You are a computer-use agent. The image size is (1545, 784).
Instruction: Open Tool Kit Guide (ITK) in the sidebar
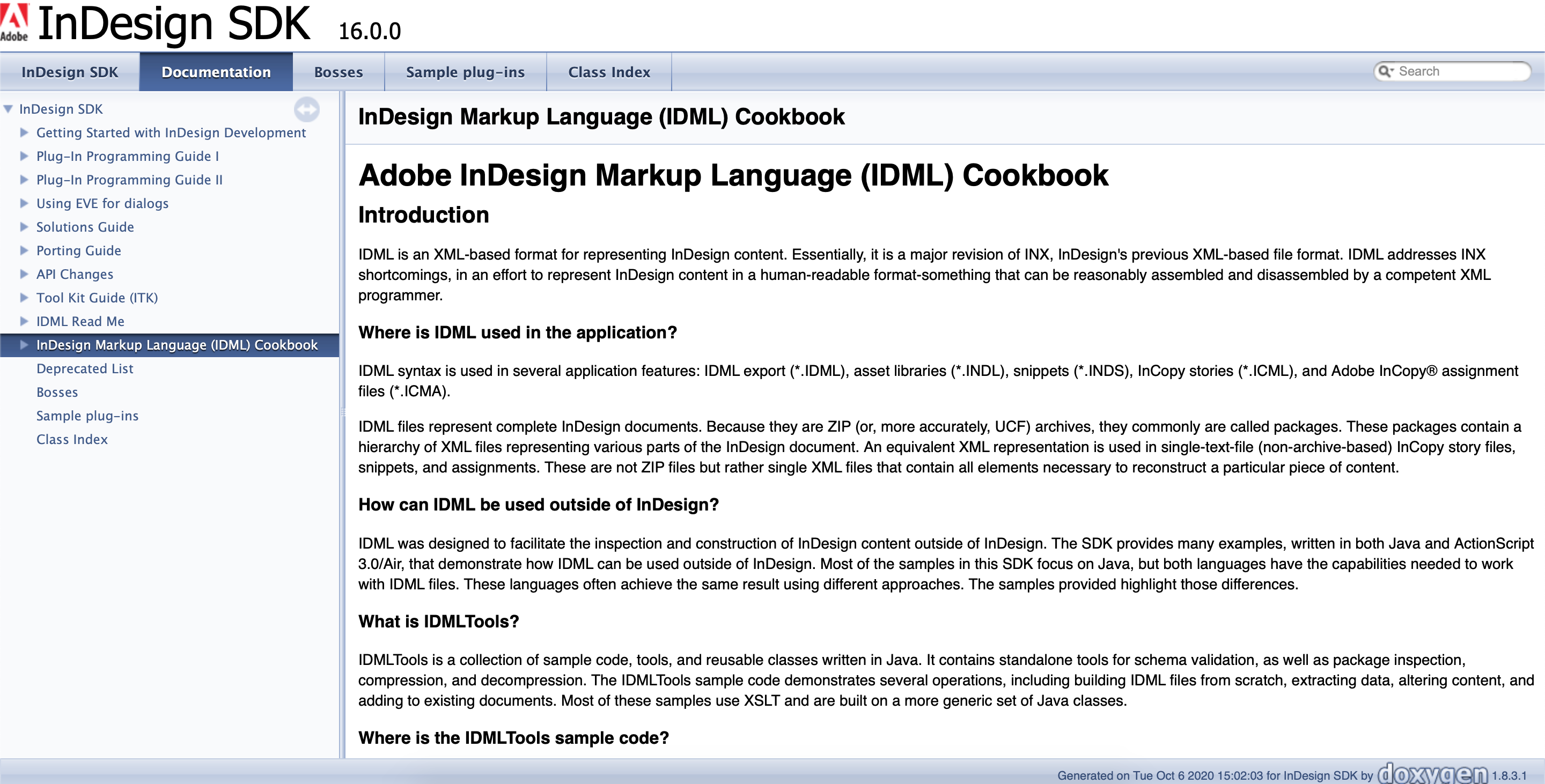tap(97, 297)
